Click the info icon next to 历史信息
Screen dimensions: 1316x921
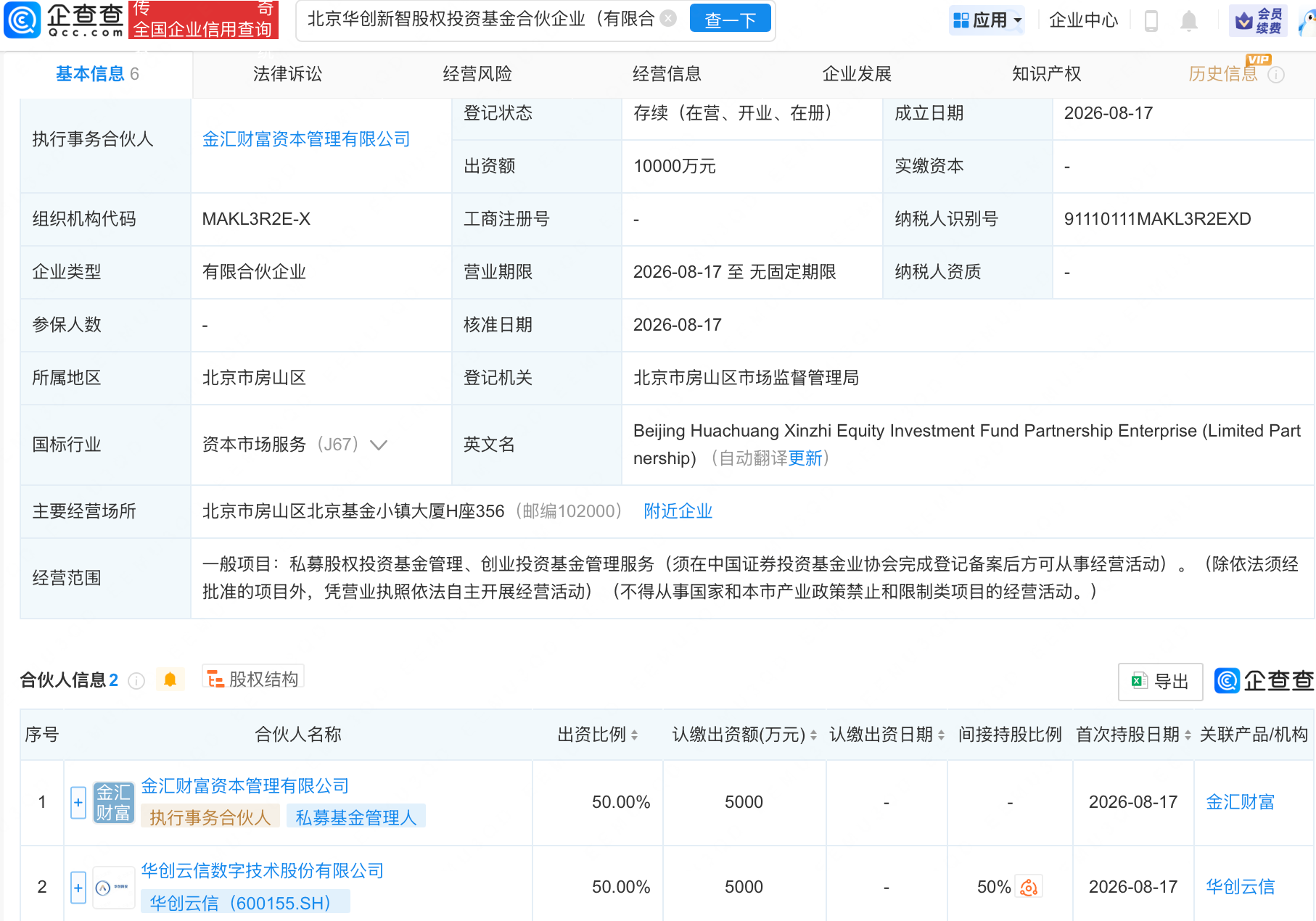(1276, 75)
